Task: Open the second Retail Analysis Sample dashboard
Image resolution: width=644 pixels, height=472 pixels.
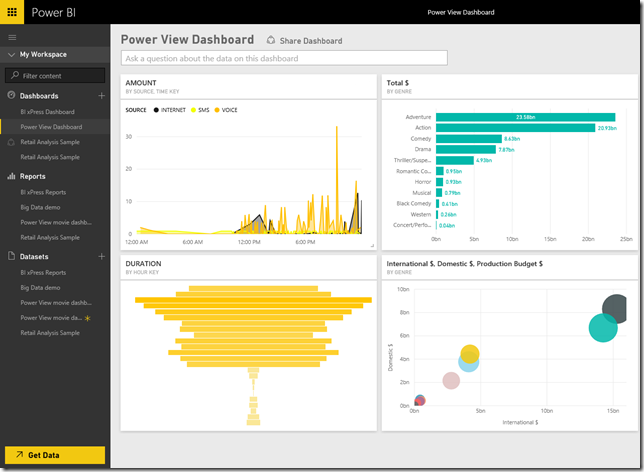Action: tap(50, 157)
